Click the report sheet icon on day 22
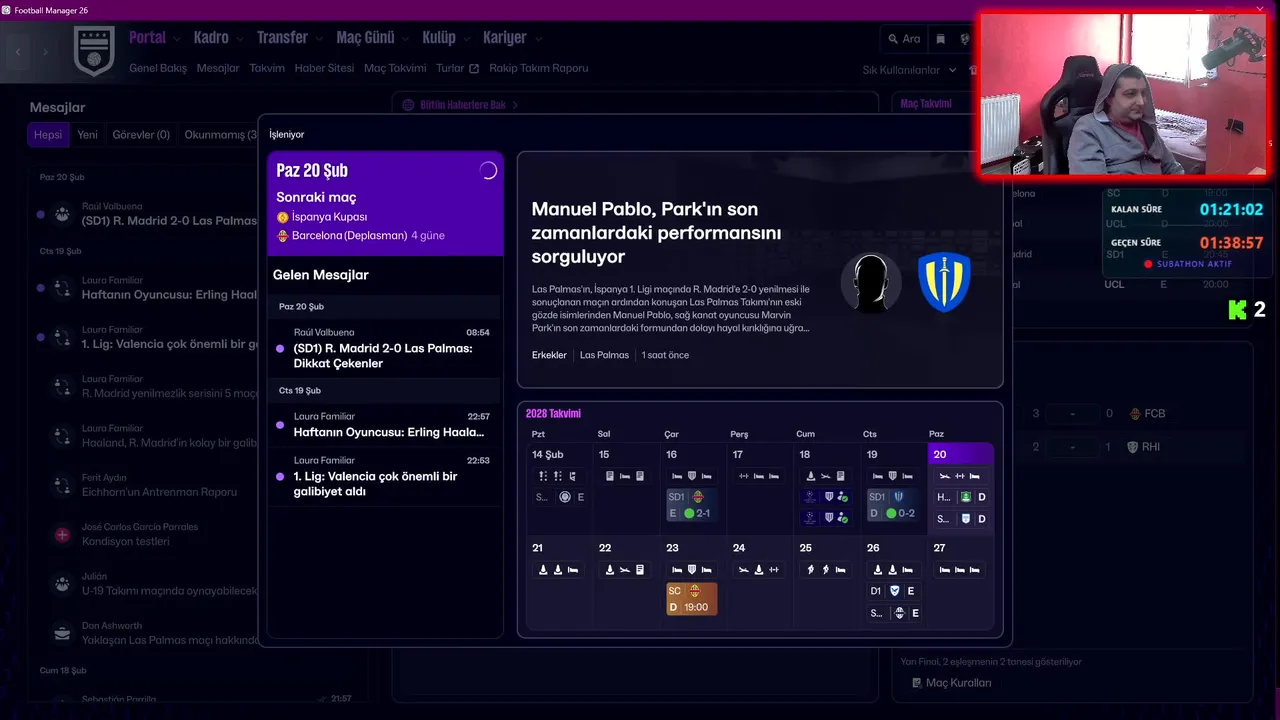The height and width of the screenshot is (720, 1280). (x=640, y=570)
